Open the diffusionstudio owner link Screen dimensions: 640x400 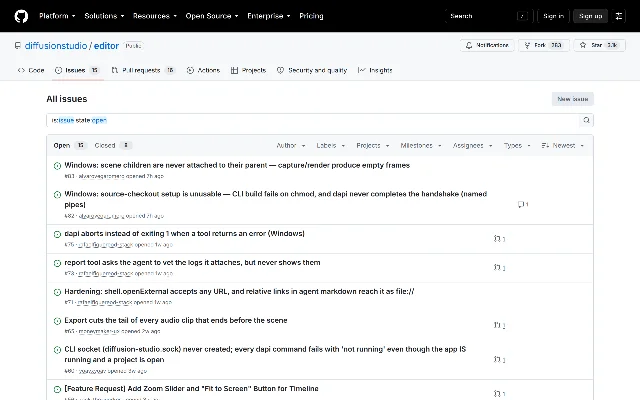(56, 46)
